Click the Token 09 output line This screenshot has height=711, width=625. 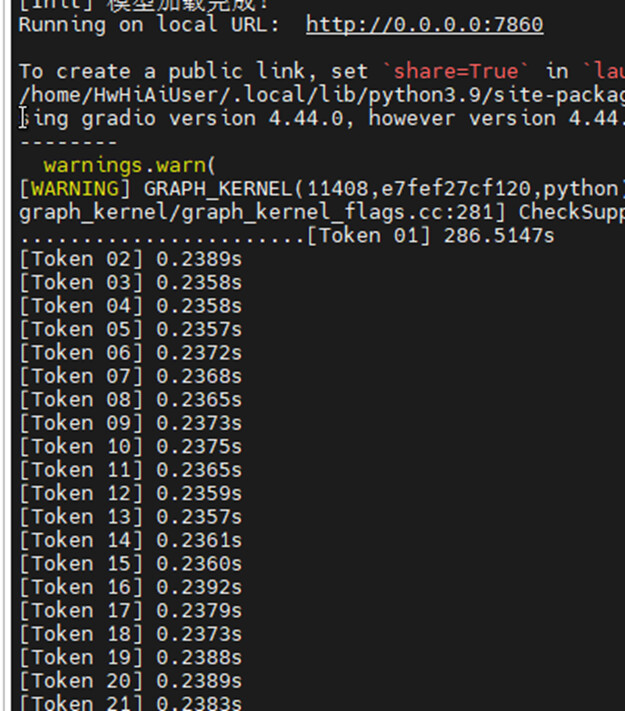click(x=130, y=423)
